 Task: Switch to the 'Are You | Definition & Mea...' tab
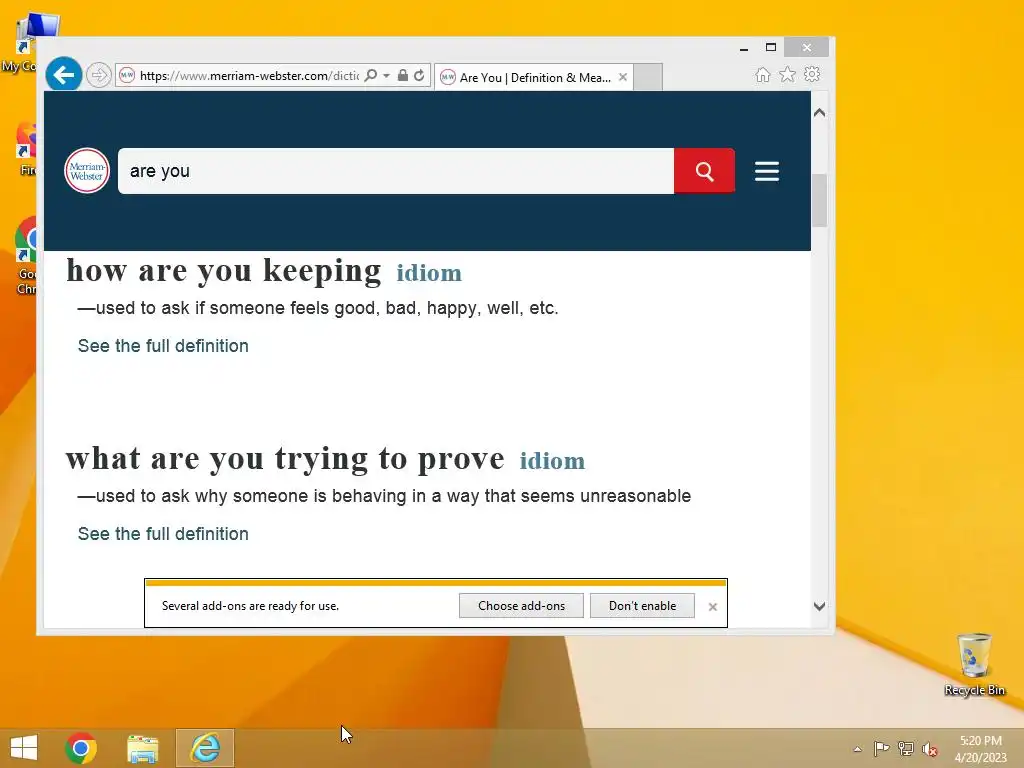[534, 78]
